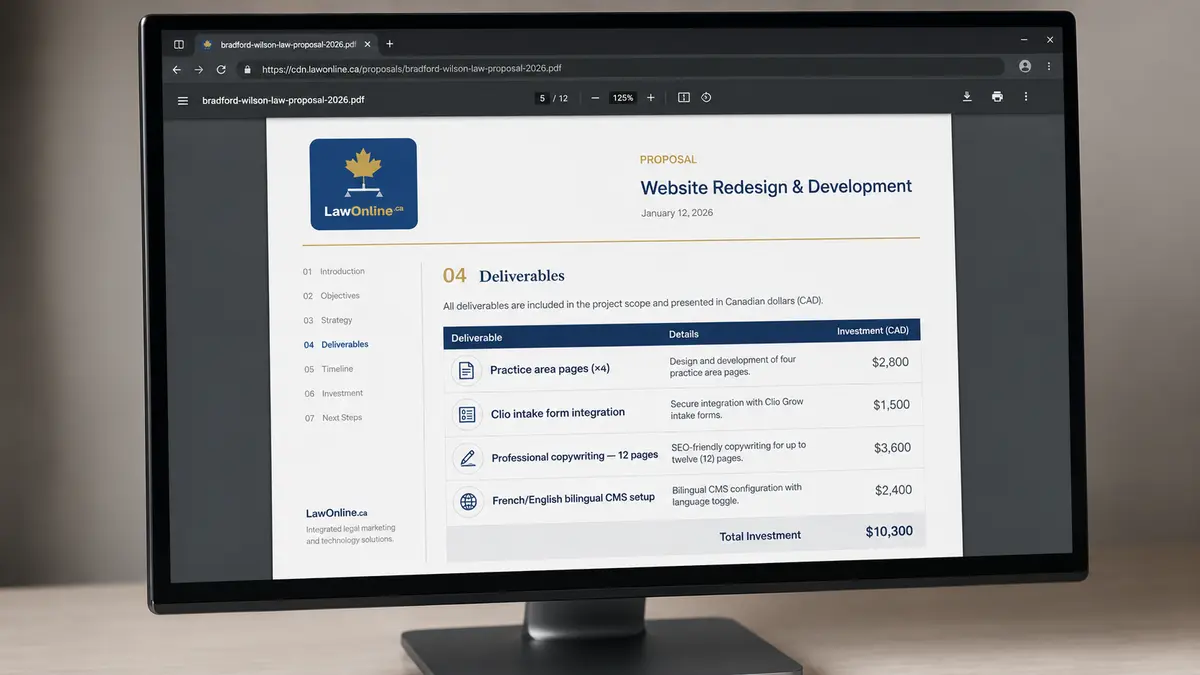Click the bilingual CMS globe icon
1200x675 pixels.
[x=467, y=501]
